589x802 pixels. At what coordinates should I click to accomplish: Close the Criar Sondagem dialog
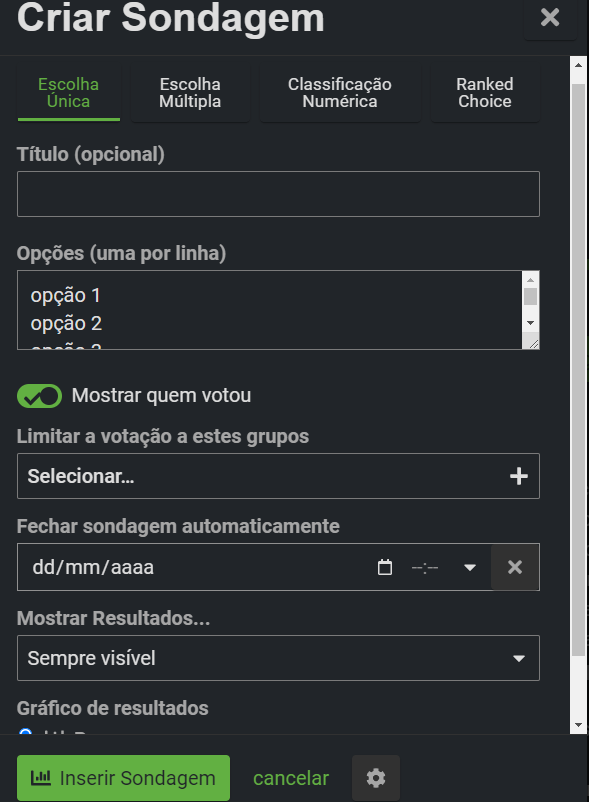pos(550,17)
